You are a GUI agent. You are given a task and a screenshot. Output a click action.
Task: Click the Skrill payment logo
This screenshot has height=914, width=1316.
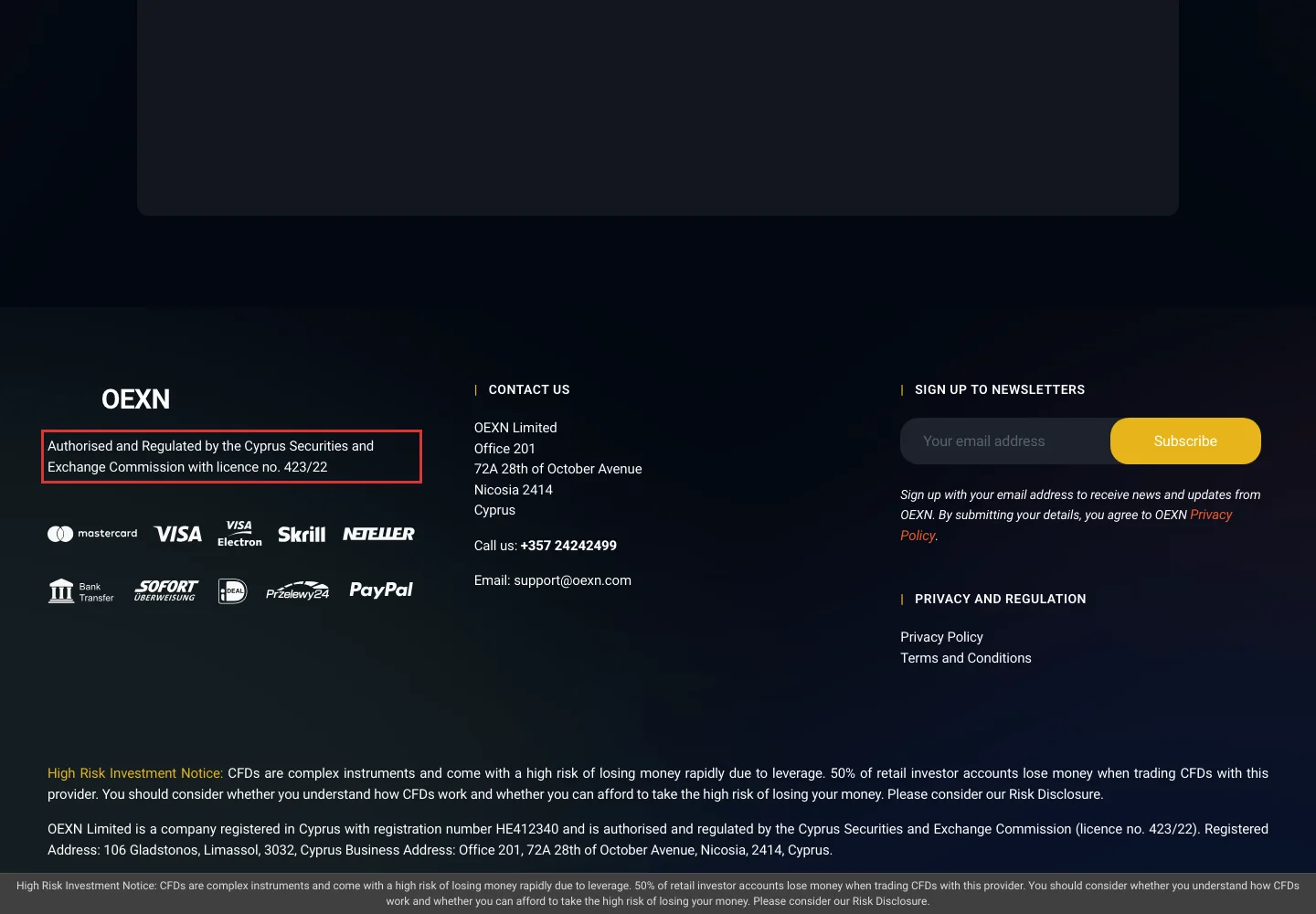302,534
